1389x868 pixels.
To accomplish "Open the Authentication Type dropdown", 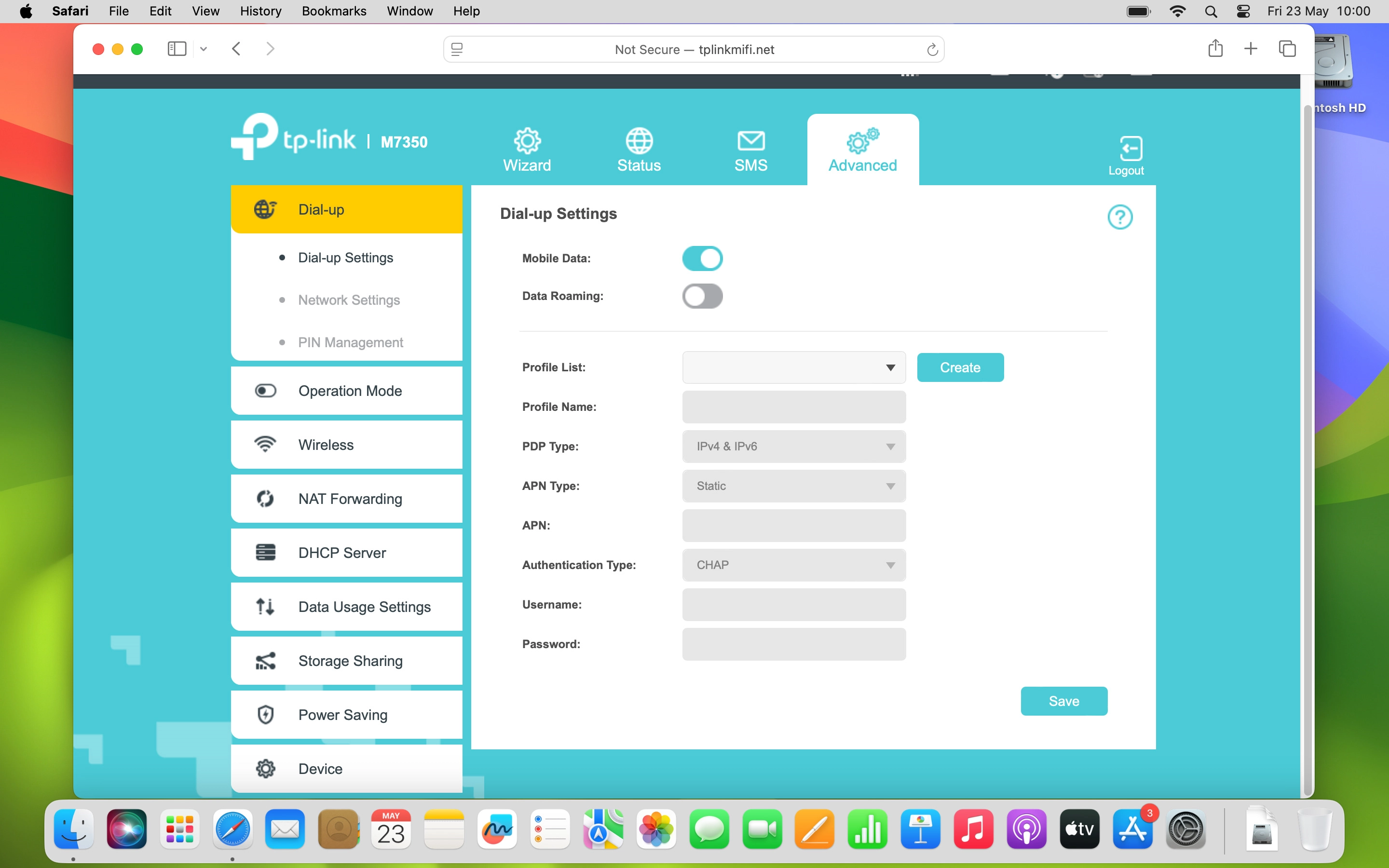I will (793, 565).
